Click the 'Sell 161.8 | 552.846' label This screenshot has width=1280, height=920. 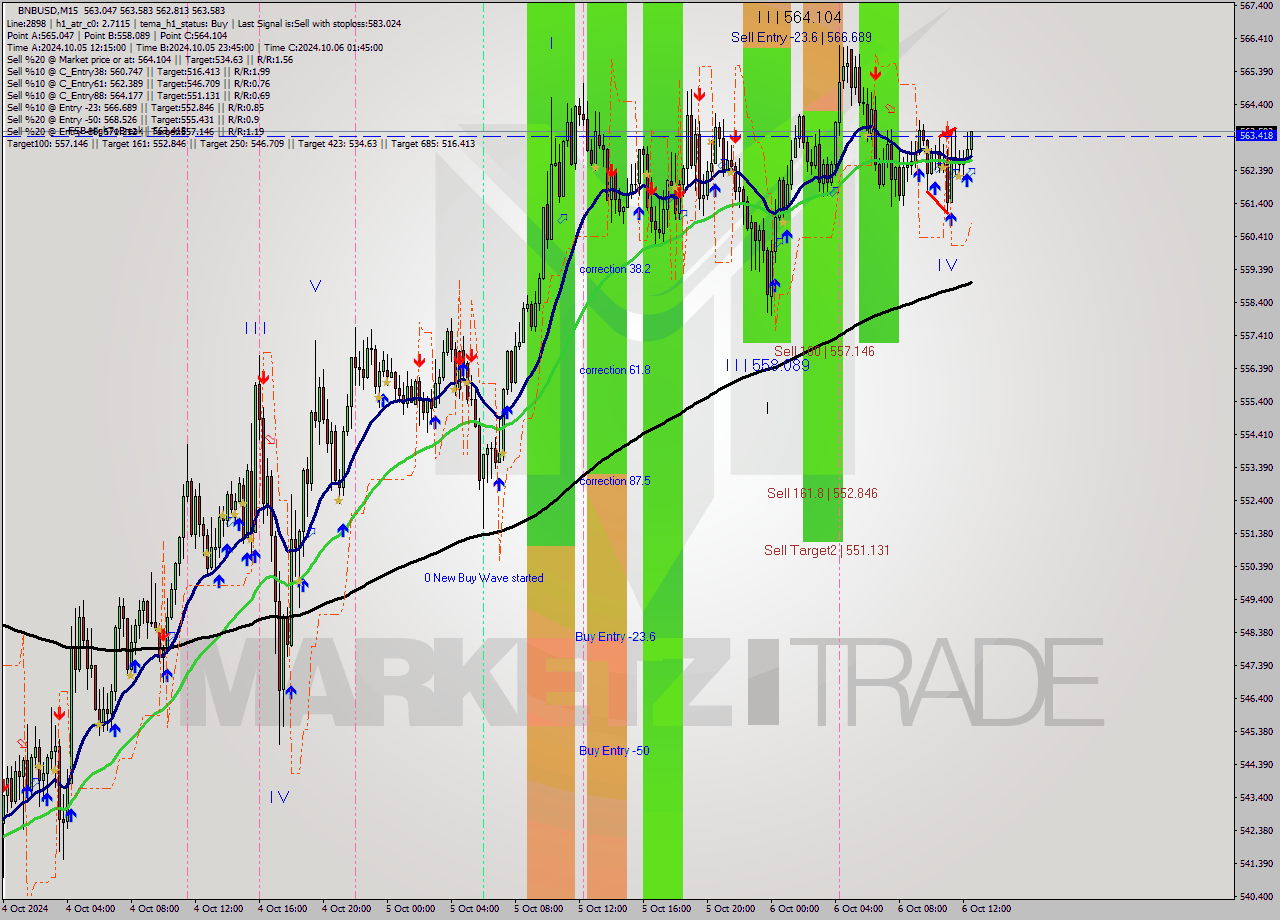pos(822,493)
